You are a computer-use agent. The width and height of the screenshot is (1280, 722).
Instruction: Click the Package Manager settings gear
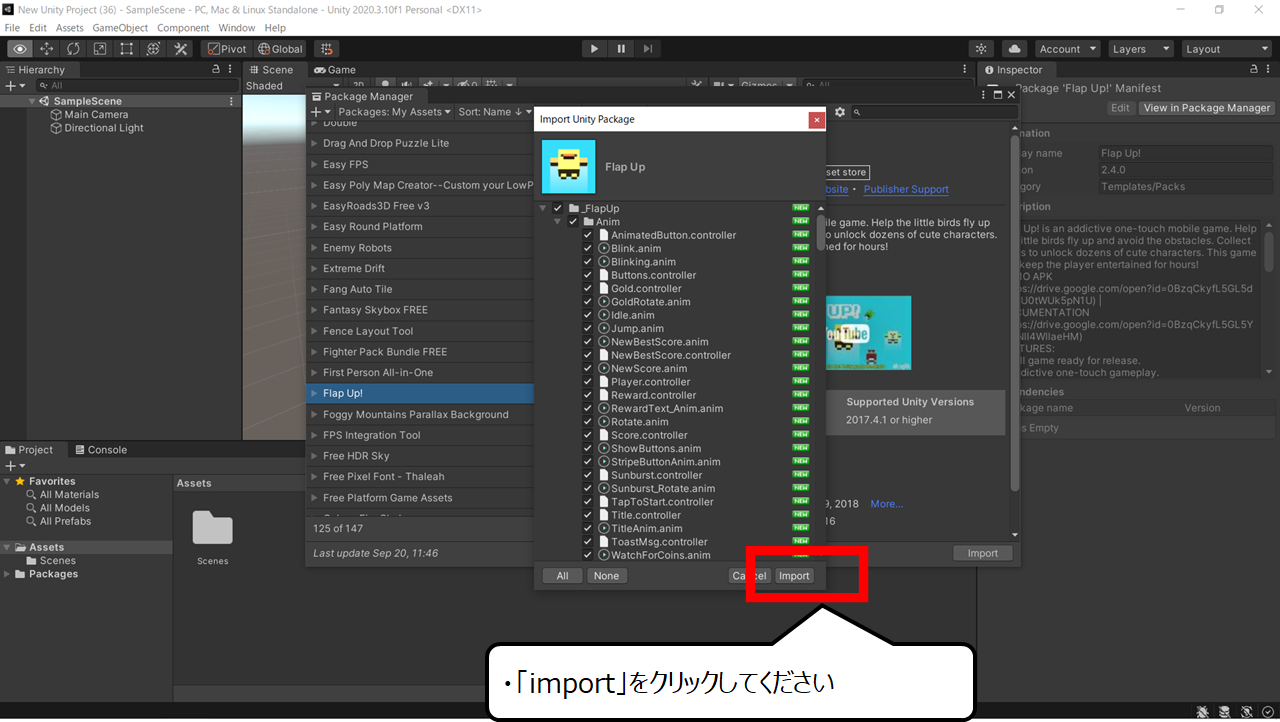pos(840,112)
